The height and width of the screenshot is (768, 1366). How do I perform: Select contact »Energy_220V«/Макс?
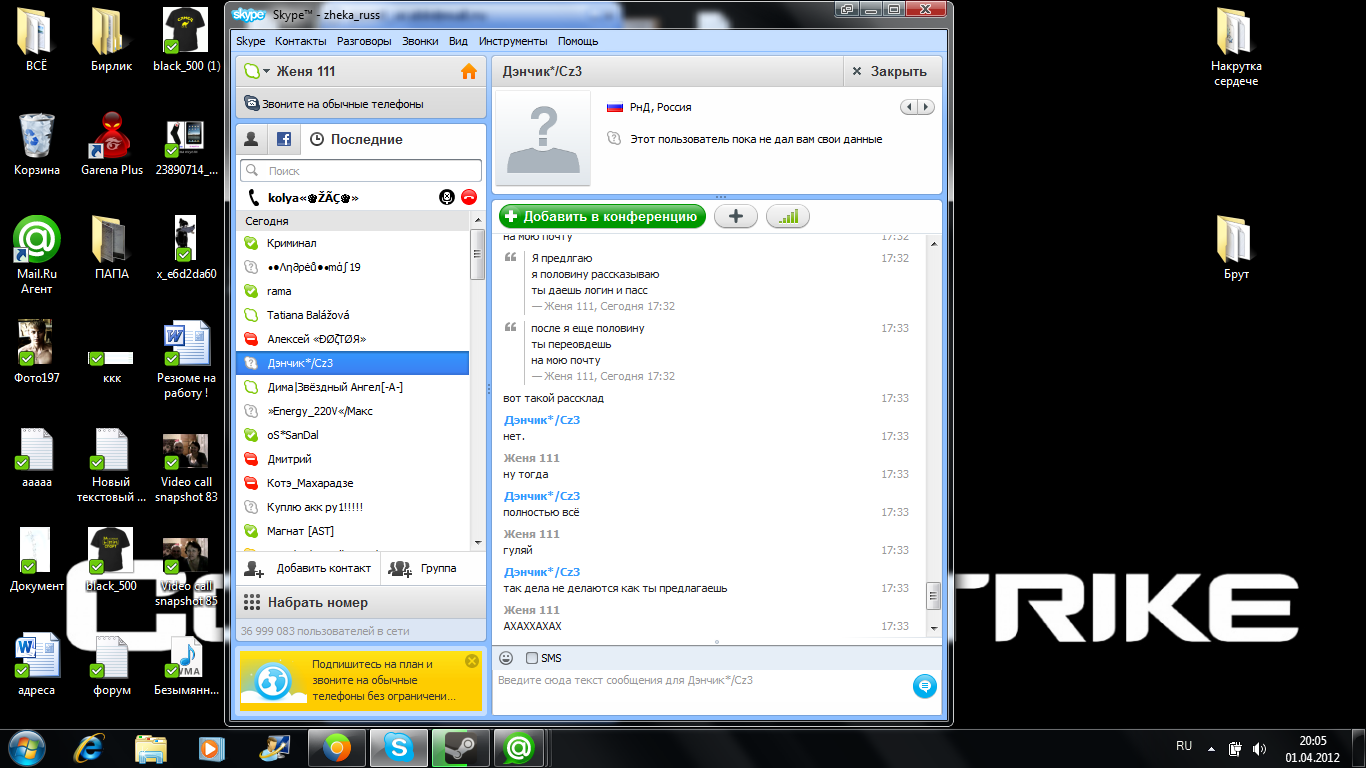tap(353, 411)
